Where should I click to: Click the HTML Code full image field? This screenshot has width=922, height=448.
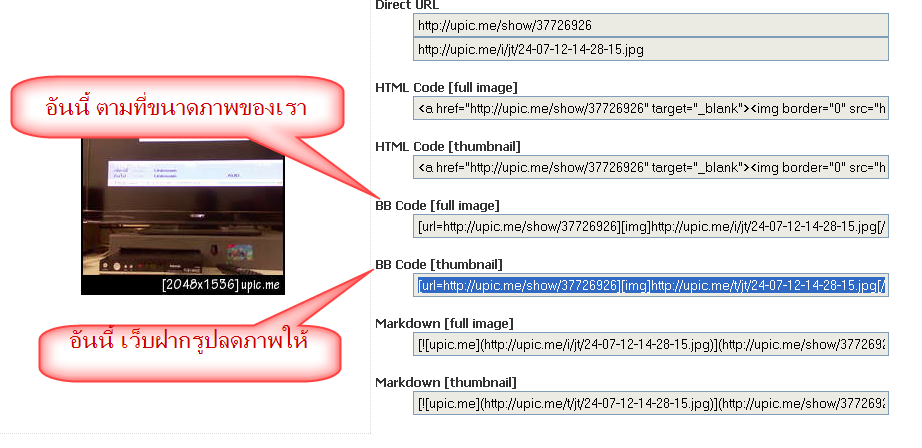[x=650, y=108]
